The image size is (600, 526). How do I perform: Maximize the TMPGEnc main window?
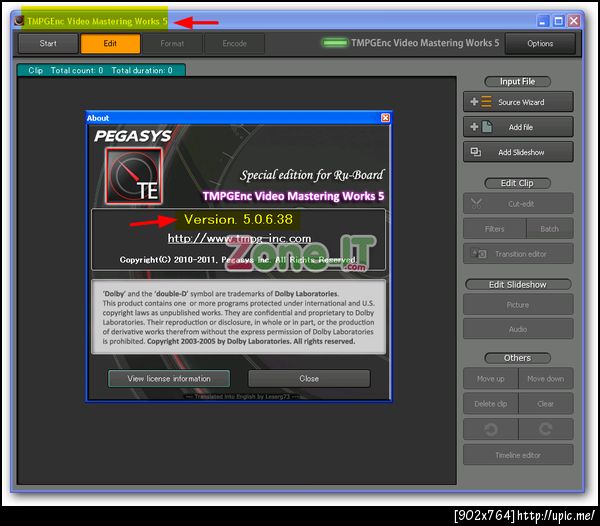[x=558, y=21]
